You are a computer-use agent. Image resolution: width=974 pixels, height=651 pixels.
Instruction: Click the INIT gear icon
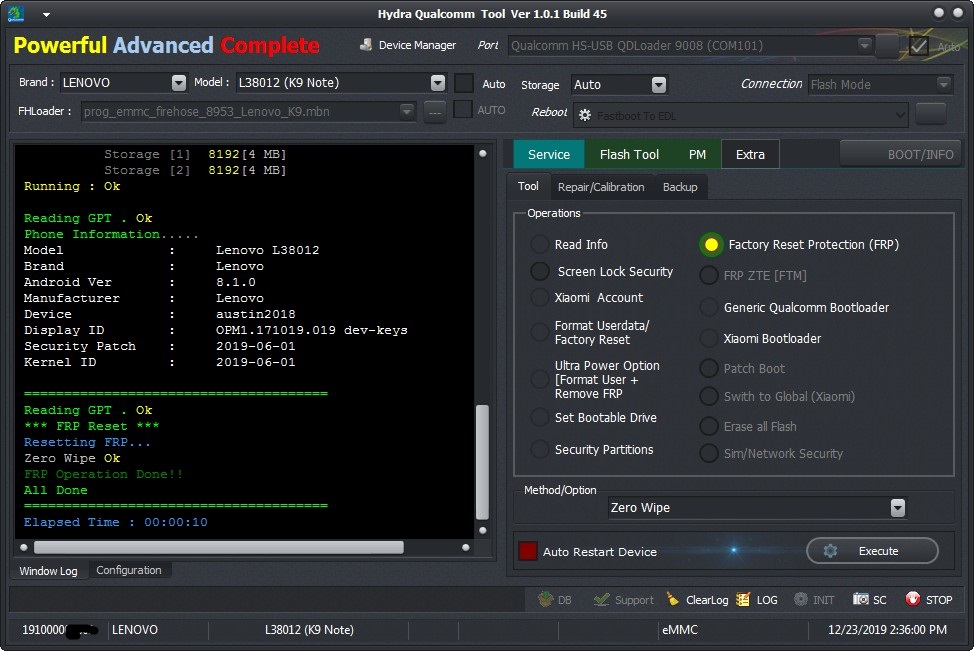pyautogui.click(x=801, y=599)
